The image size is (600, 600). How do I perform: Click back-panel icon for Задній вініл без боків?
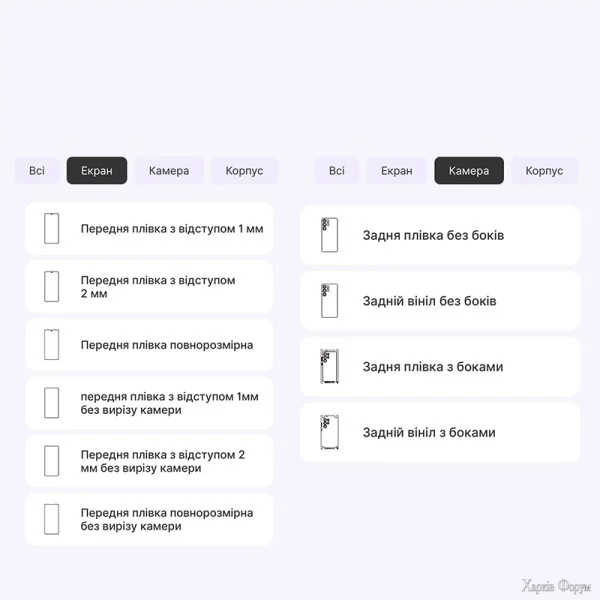pyautogui.click(x=329, y=301)
